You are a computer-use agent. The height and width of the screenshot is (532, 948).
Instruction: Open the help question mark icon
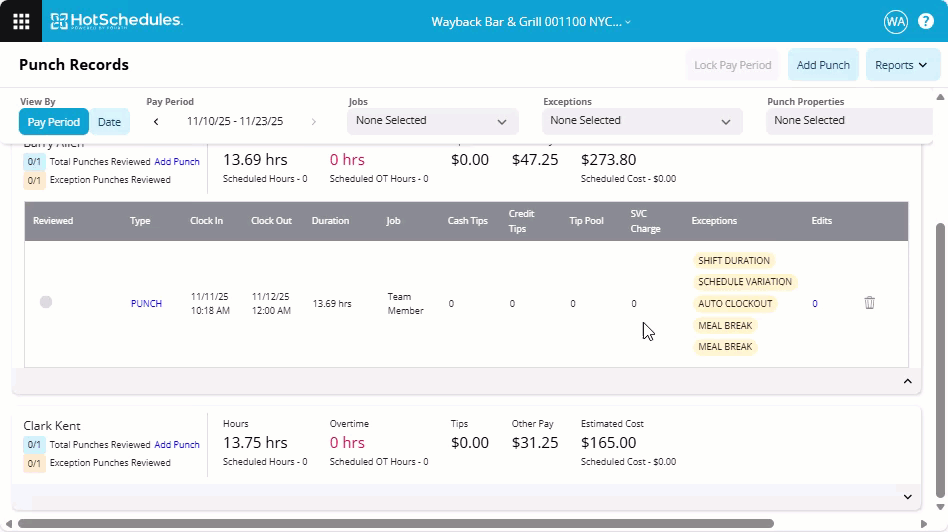(x=927, y=21)
